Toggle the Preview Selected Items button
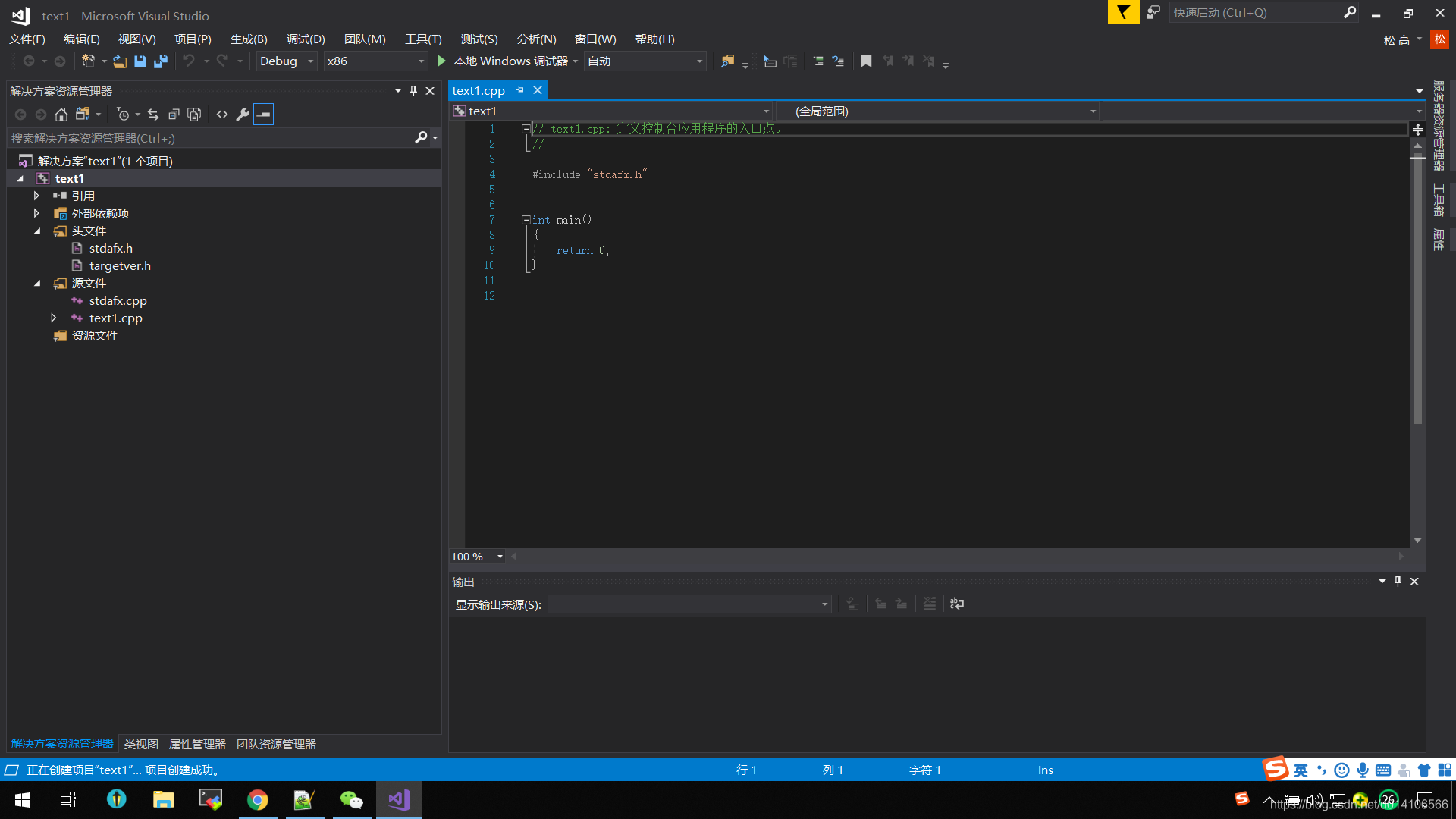Image resolution: width=1456 pixels, height=819 pixels. point(263,115)
